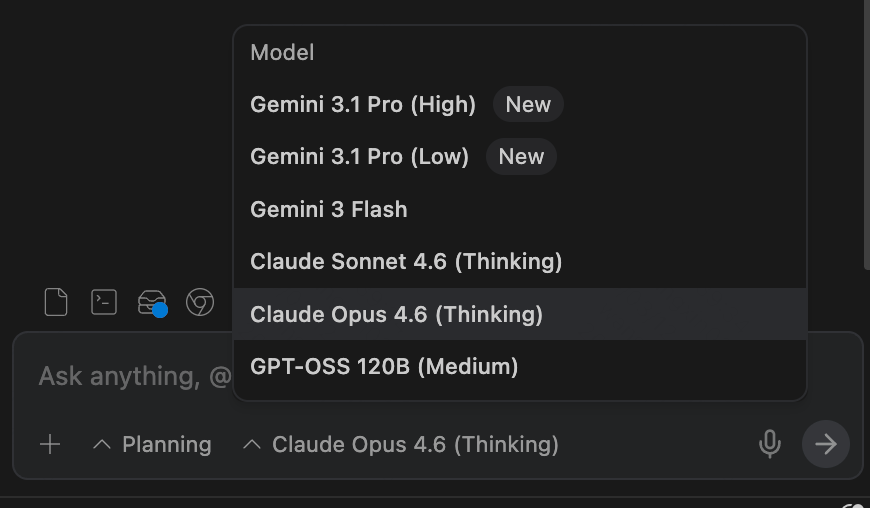This screenshot has height=508, width=870.
Task: Click the New badge beside Gemini High
Action: tap(528, 104)
